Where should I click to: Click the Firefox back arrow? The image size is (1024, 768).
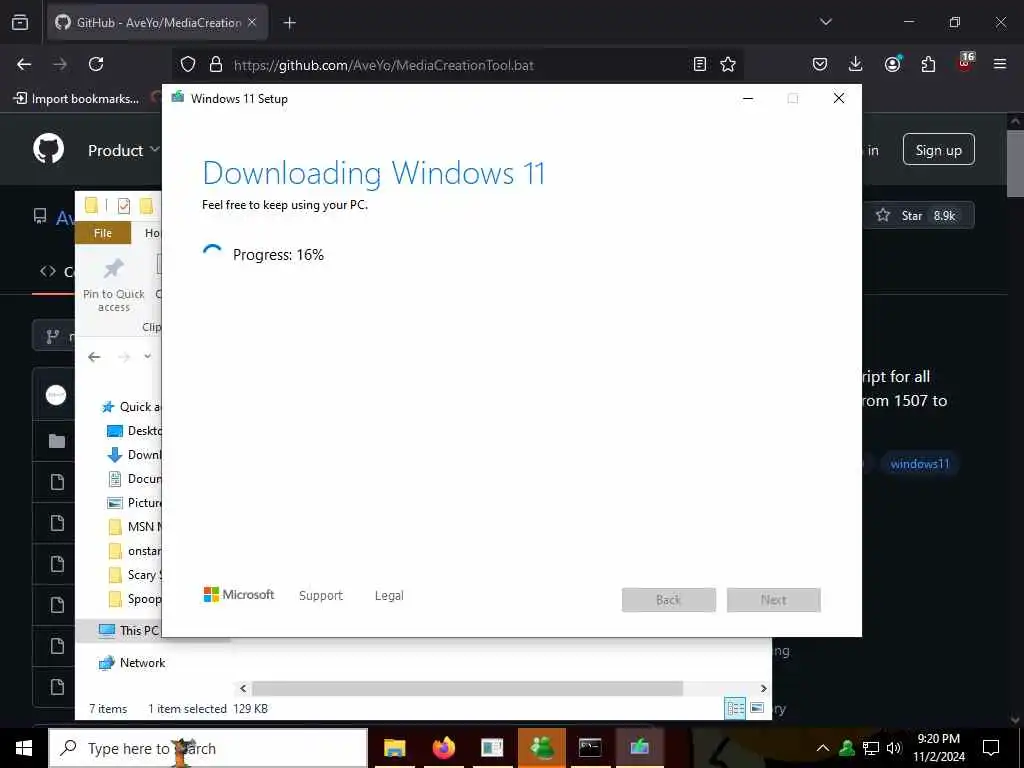[x=24, y=64]
